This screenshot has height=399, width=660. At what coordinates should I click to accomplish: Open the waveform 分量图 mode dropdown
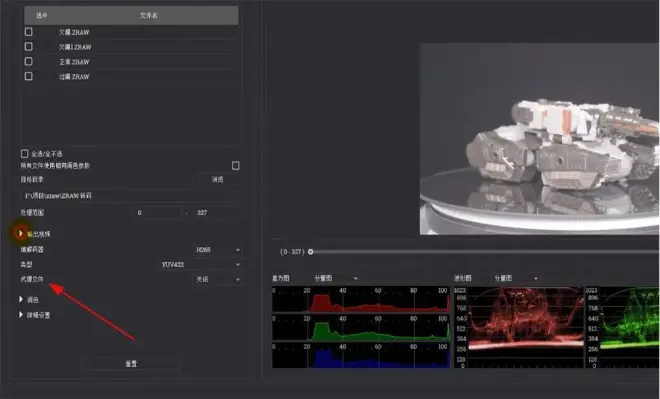516,278
